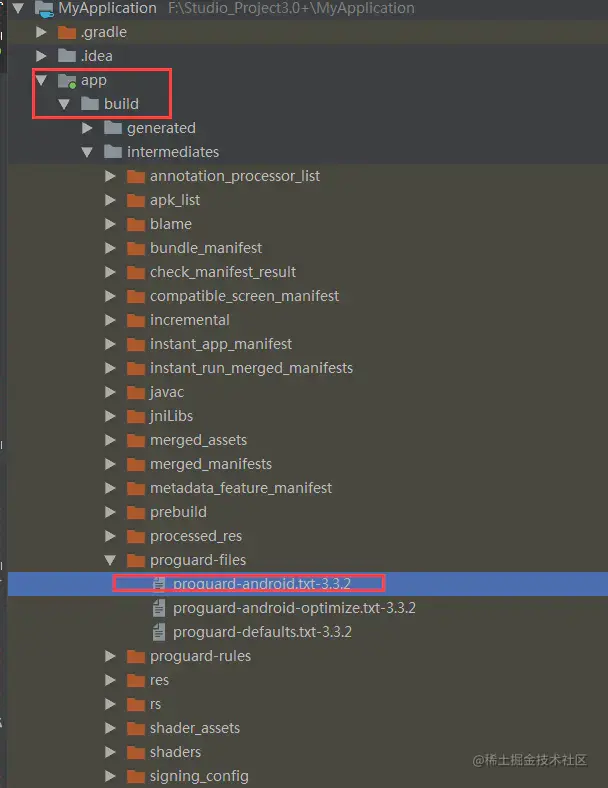
Task: Click the generated folder icon
Action: (x=113, y=128)
